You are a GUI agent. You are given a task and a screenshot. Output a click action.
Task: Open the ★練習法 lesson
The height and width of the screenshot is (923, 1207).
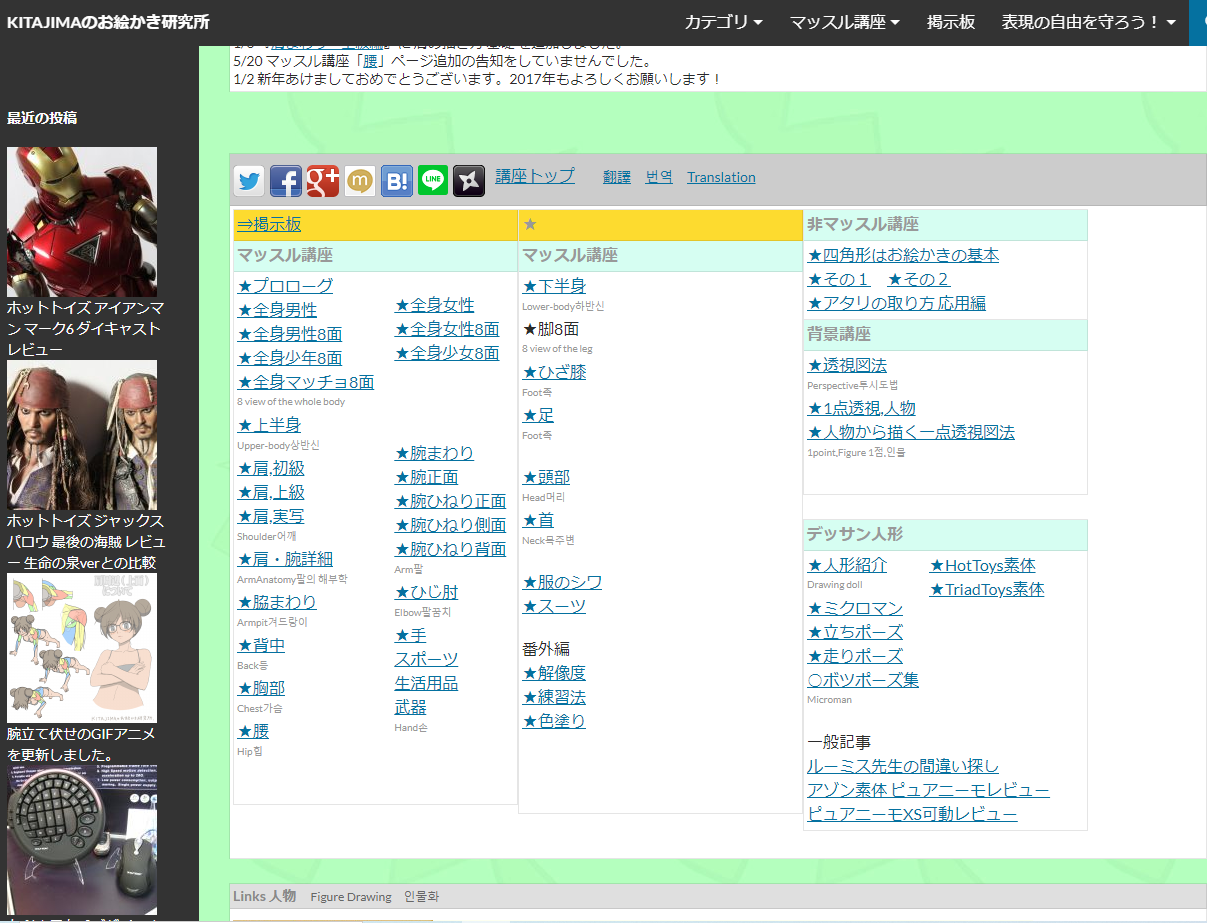point(554,697)
